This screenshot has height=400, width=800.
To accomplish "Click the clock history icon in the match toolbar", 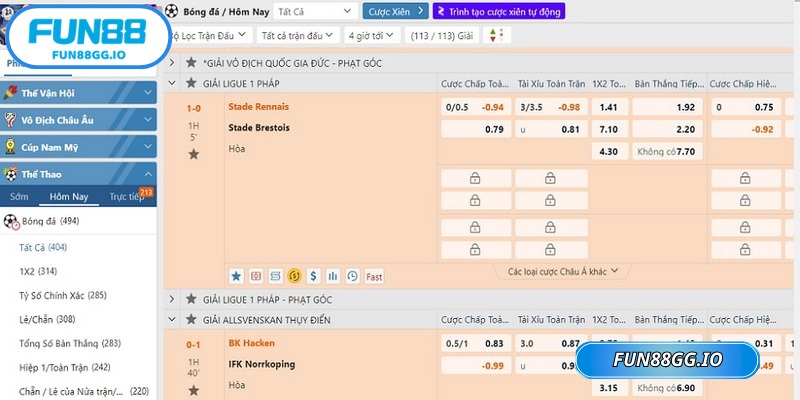I will 352,276.
